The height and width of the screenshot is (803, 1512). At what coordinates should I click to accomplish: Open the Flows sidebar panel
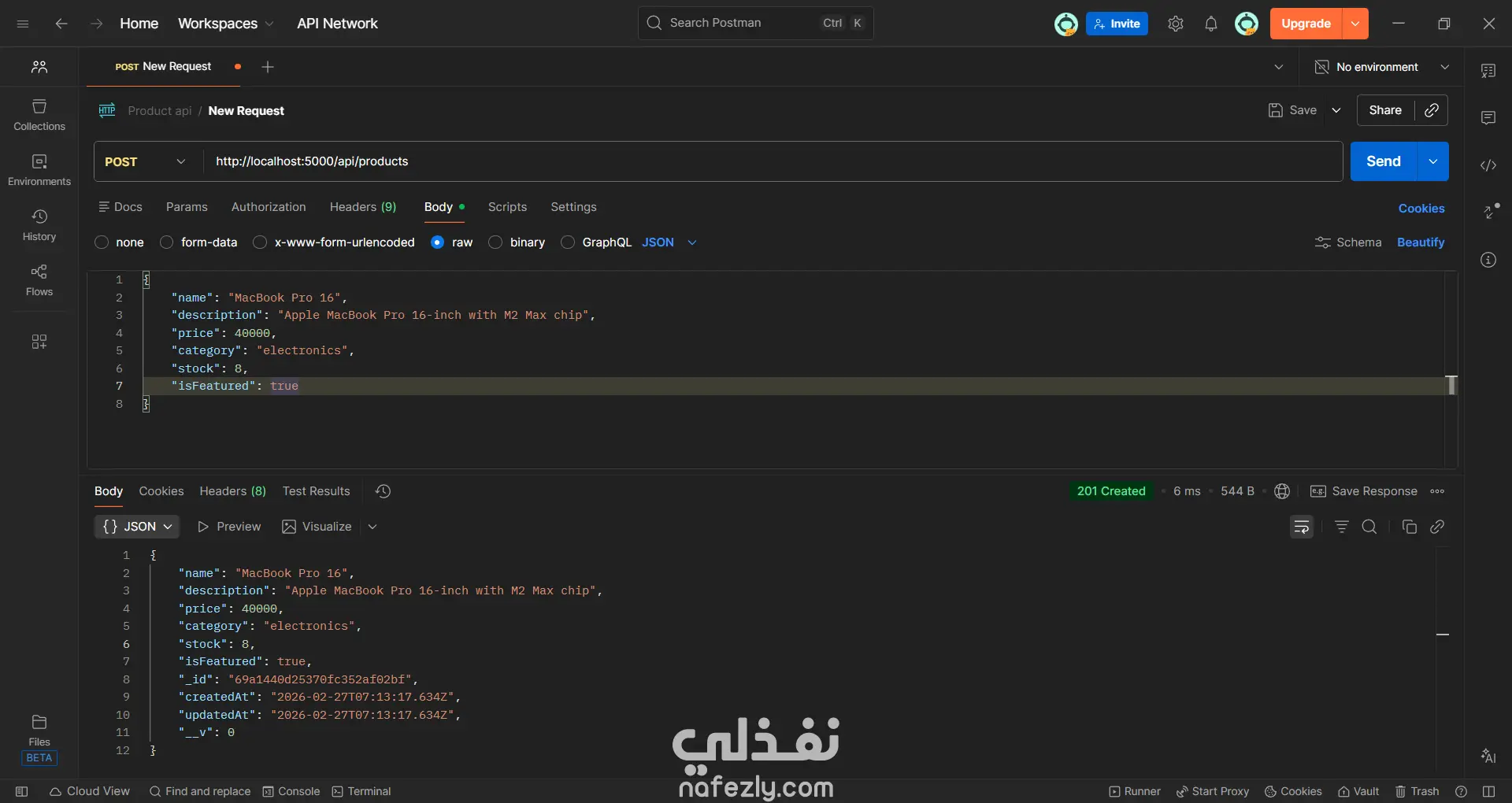coord(39,280)
